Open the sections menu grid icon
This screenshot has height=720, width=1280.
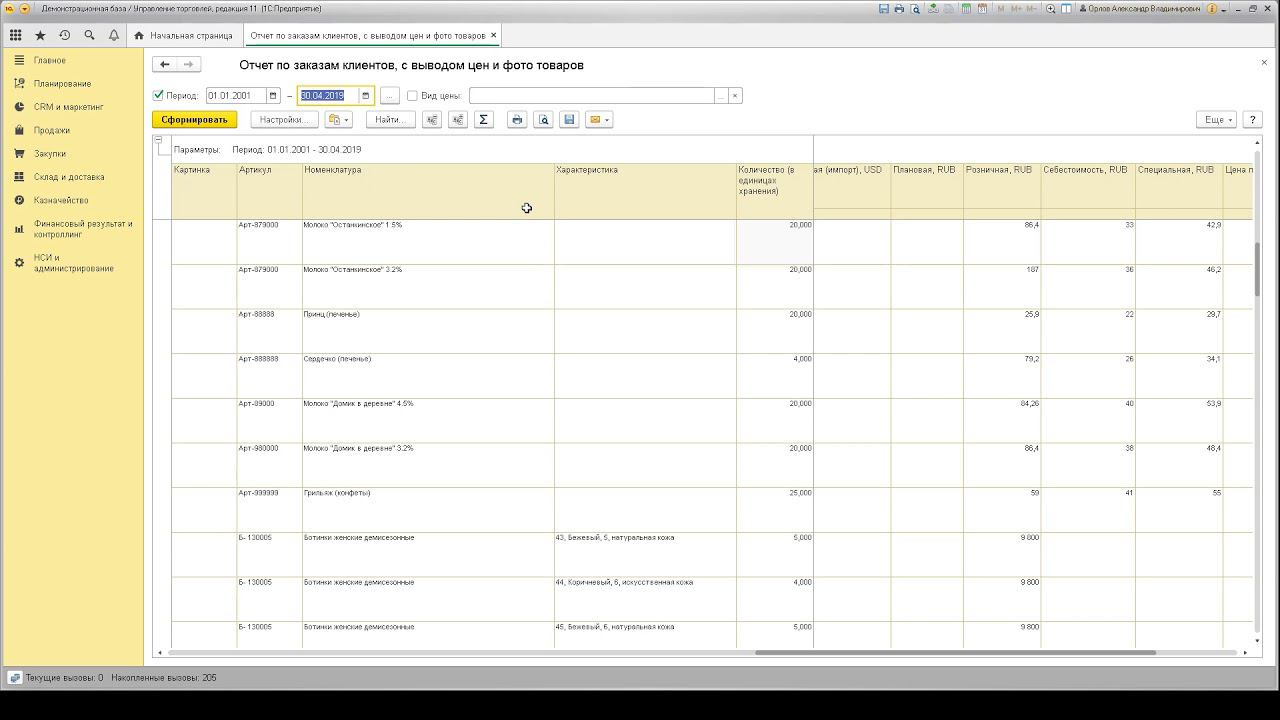pyautogui.click(x=16, y=35)
